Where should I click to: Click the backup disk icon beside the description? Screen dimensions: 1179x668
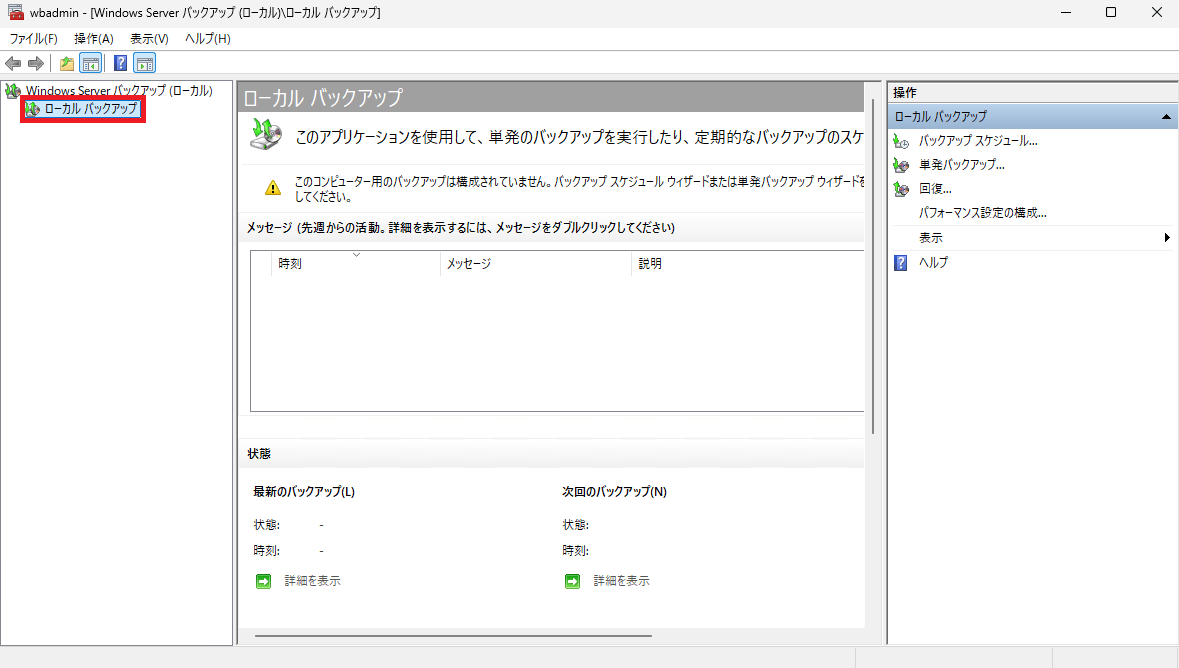(x=266, y=134)
